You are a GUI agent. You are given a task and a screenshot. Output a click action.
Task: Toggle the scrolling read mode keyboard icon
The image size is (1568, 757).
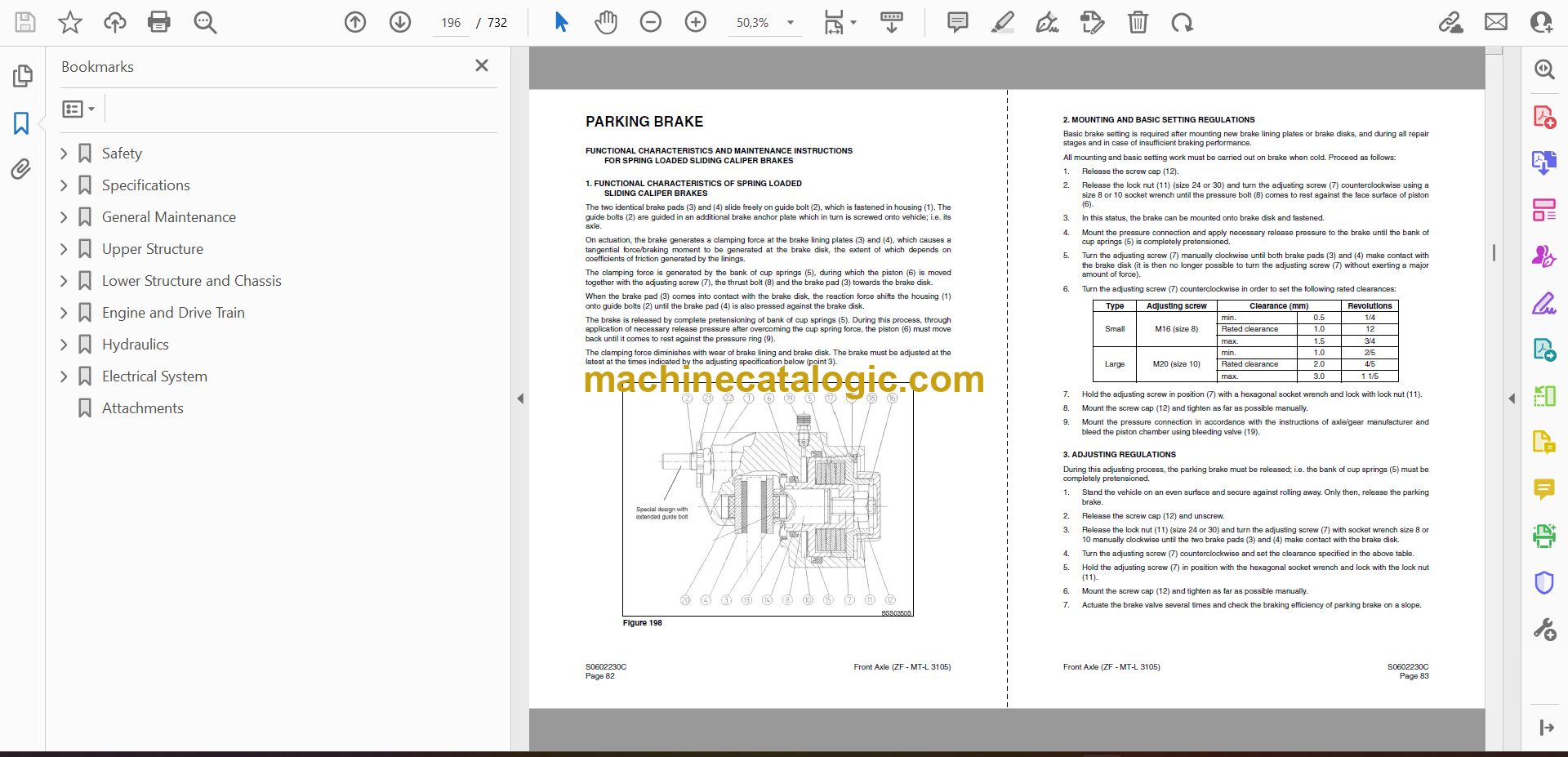click(892, 22)
